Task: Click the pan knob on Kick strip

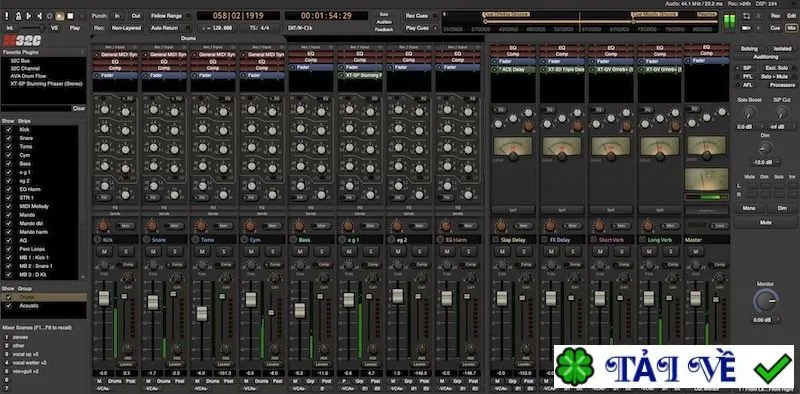Action: 104,226
